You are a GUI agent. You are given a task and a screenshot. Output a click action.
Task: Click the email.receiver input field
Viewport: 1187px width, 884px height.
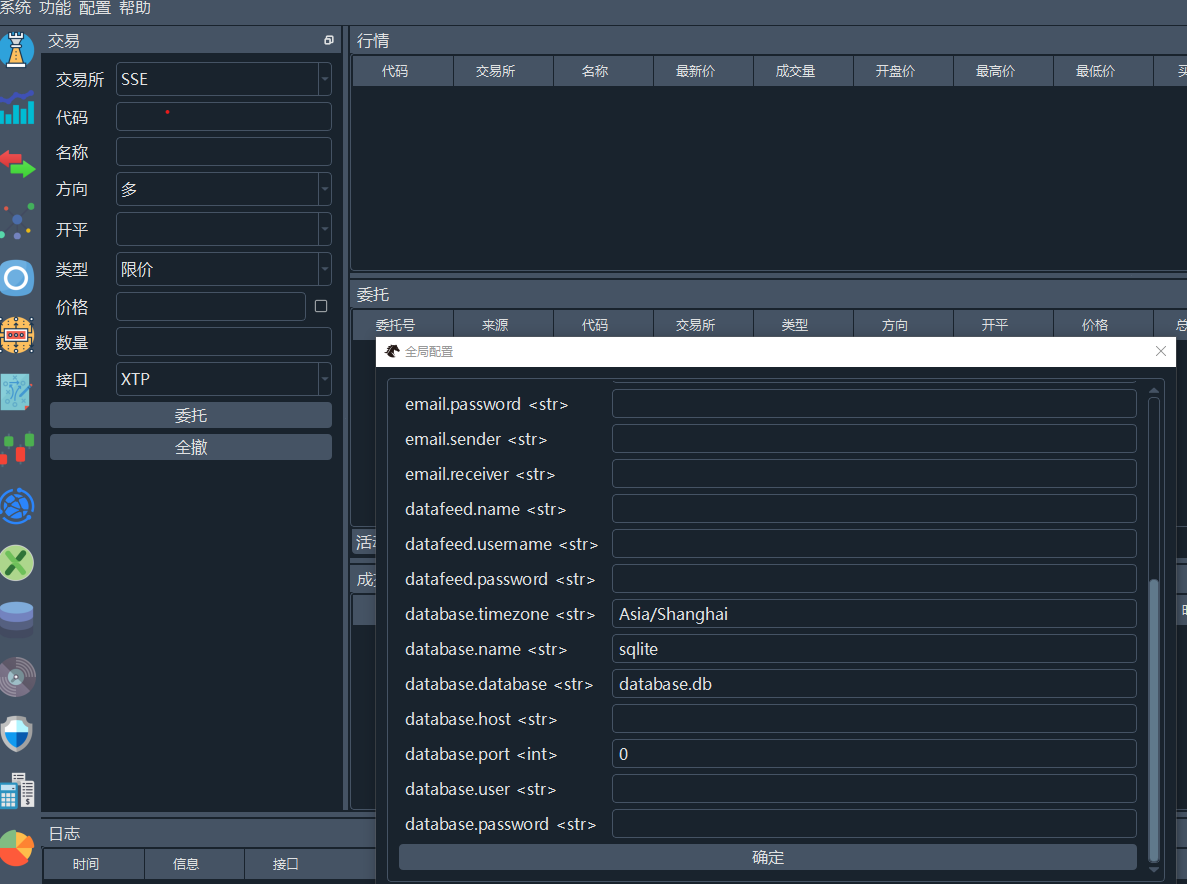(x=874, y=474)
